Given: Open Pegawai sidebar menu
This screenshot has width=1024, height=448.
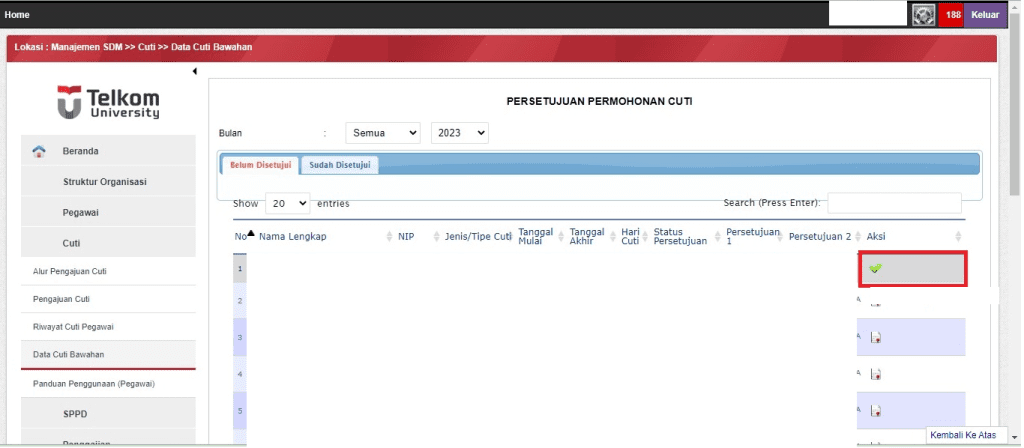Looking at the screenshot, I should point(108,212).
